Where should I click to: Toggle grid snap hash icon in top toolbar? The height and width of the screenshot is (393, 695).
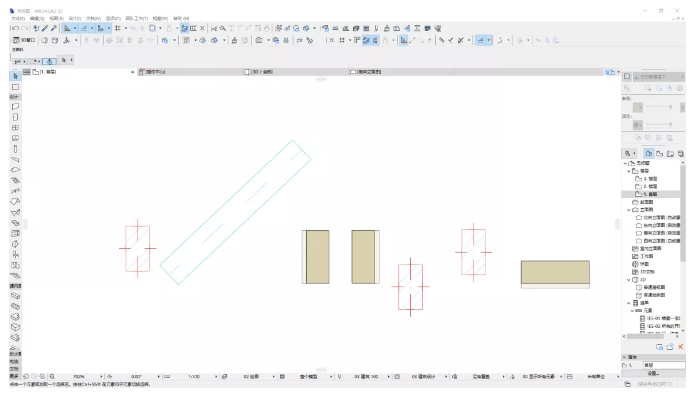tap(117, 28)
